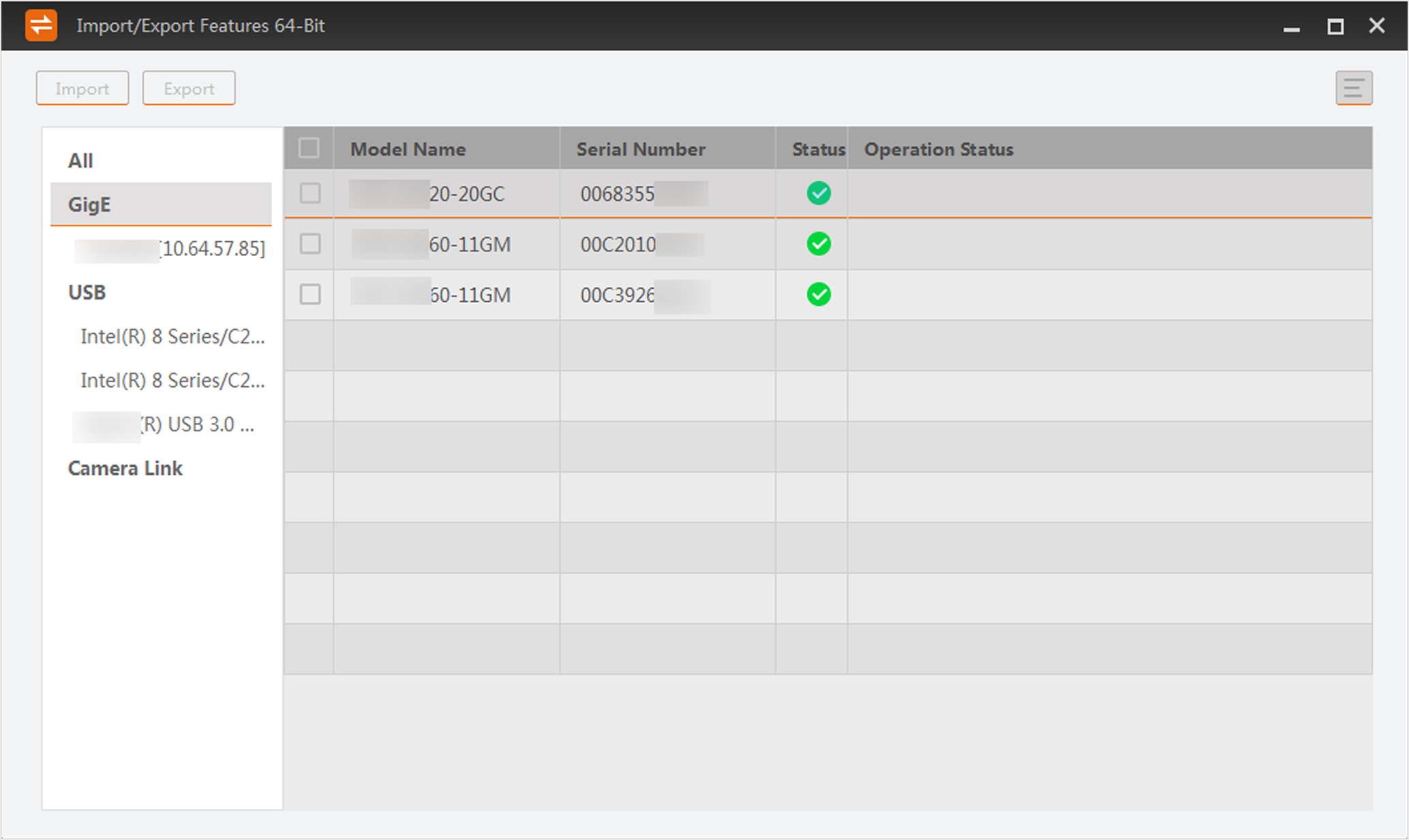Open the hamburger menu at top right
Image resolution: width=1409 pixels, height=840 pixels.
pyautogui.click(x=1353, y=88)
